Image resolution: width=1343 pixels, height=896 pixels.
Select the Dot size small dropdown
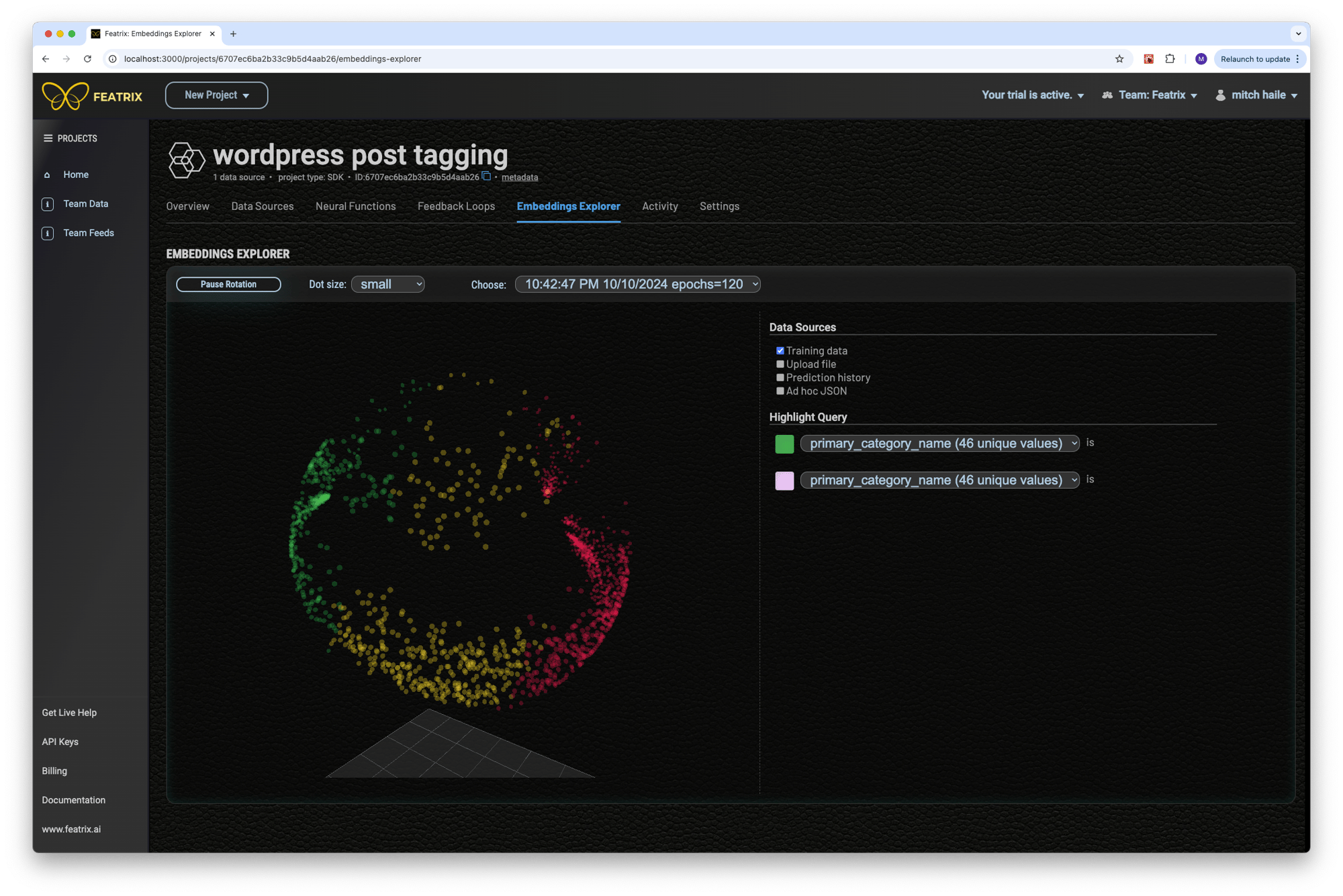click(x=390, y=284)
